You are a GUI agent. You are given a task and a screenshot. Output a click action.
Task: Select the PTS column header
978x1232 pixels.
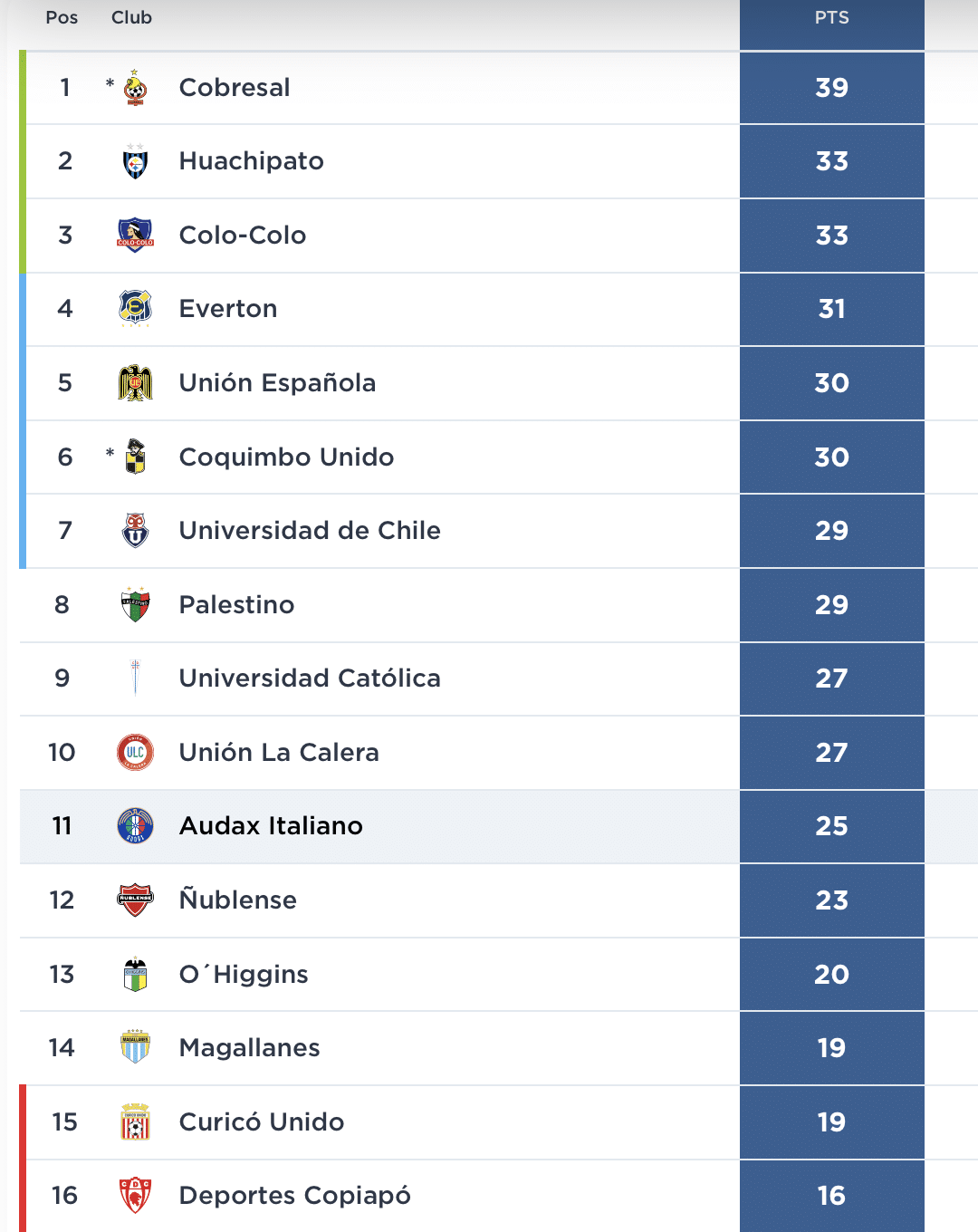(832, 18)
